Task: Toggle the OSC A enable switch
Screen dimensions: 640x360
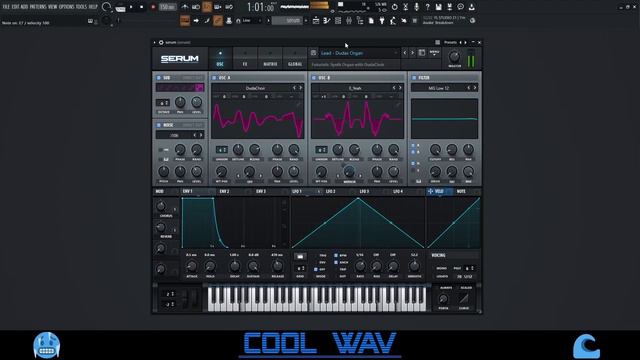Action: tap(214, 78)
